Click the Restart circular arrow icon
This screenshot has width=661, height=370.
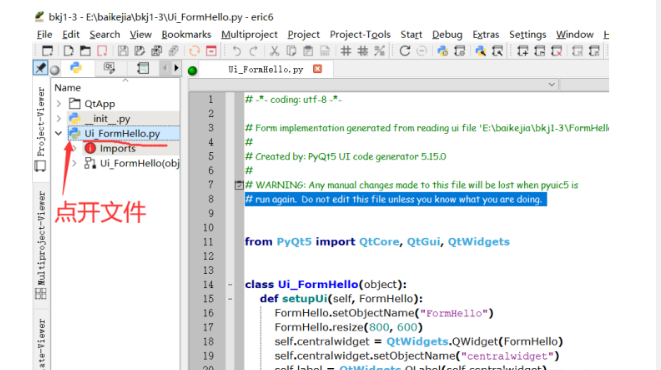click(x=405, y=51)
